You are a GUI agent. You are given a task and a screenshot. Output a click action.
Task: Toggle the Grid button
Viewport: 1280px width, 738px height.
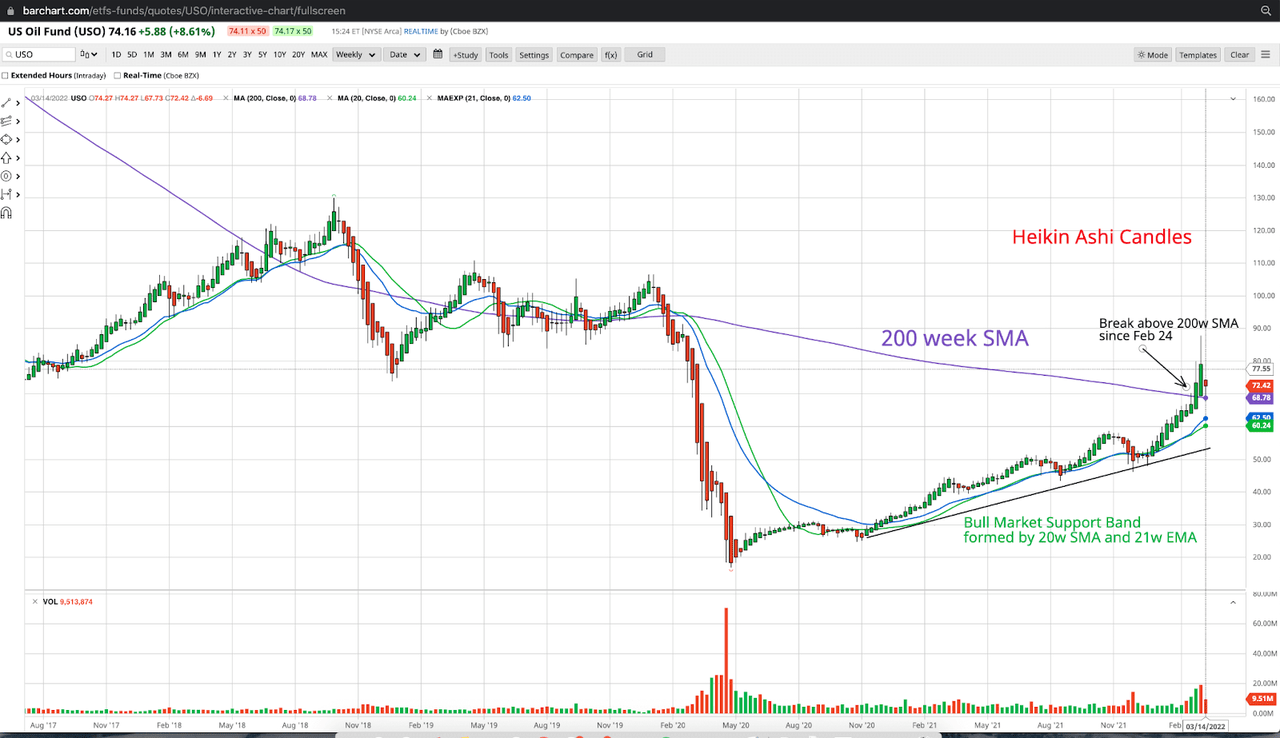(645, 55)
